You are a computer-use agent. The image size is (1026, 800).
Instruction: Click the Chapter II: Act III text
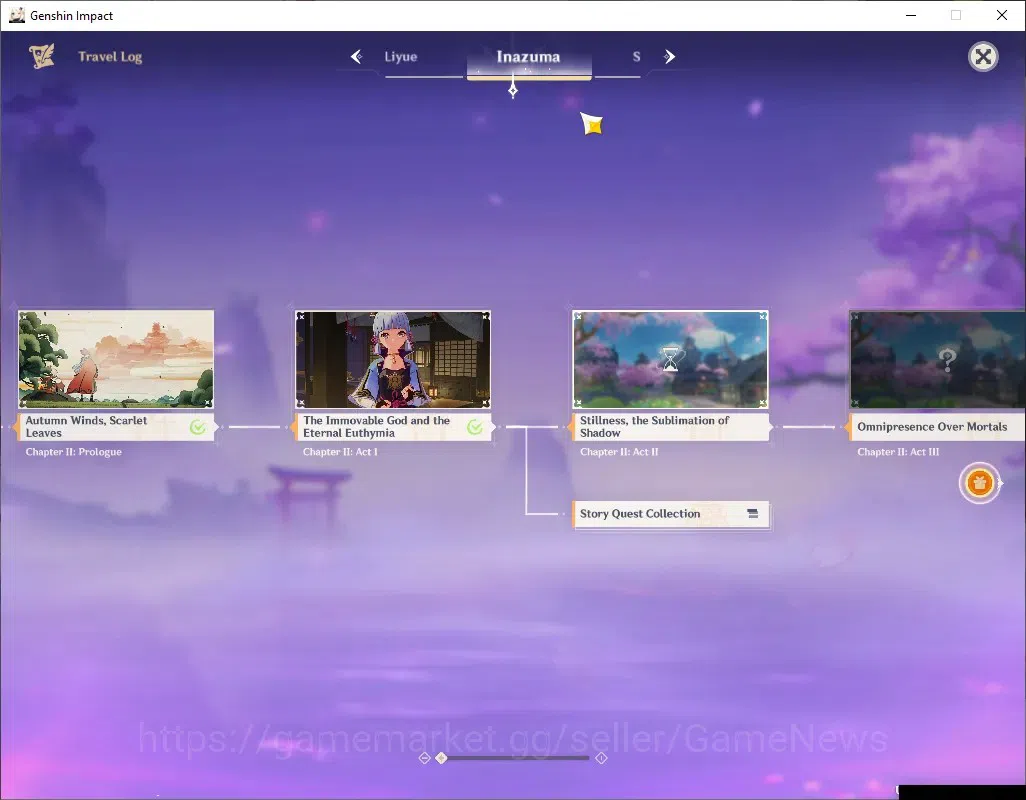898,452
